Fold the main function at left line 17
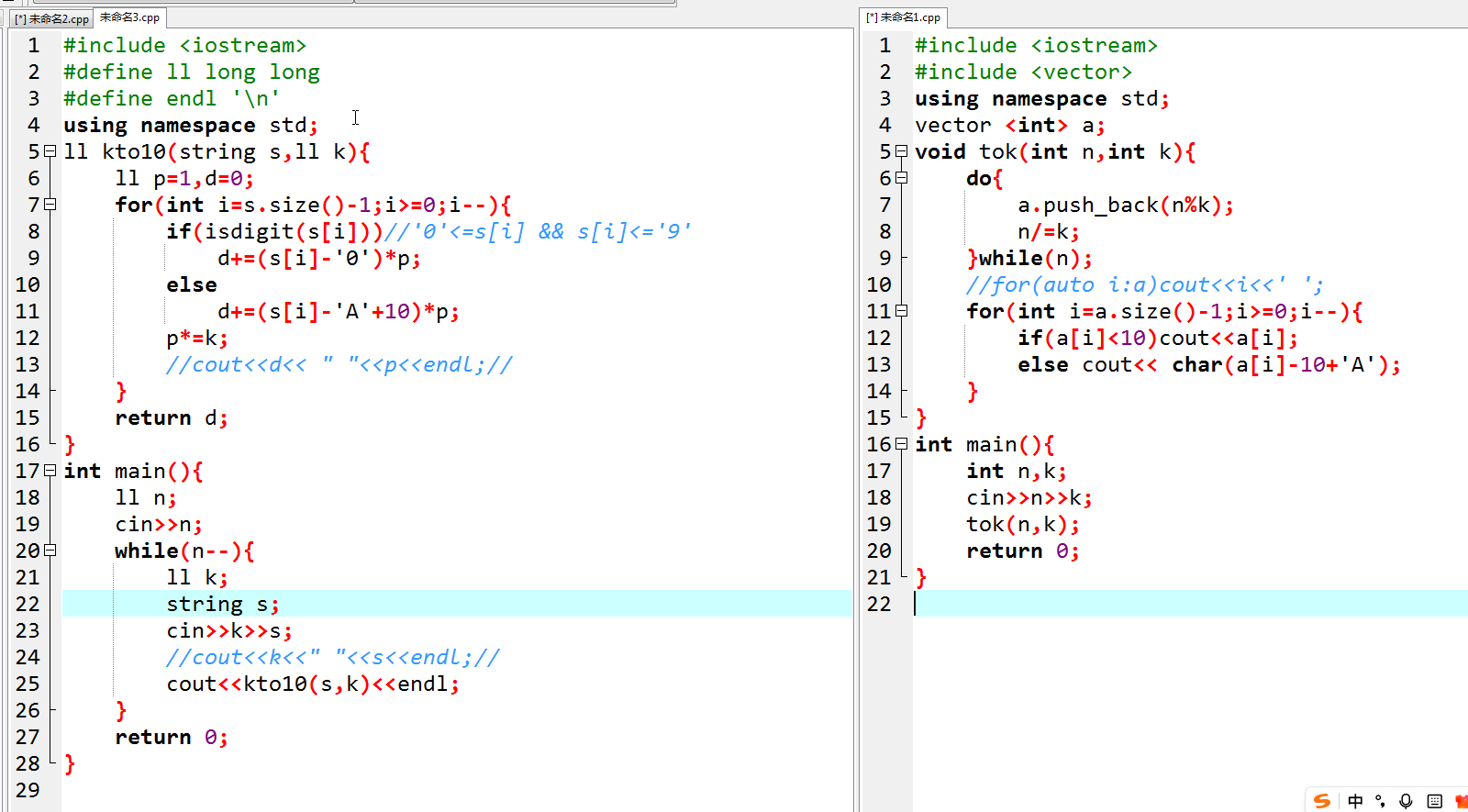 [x=50, y=472]
